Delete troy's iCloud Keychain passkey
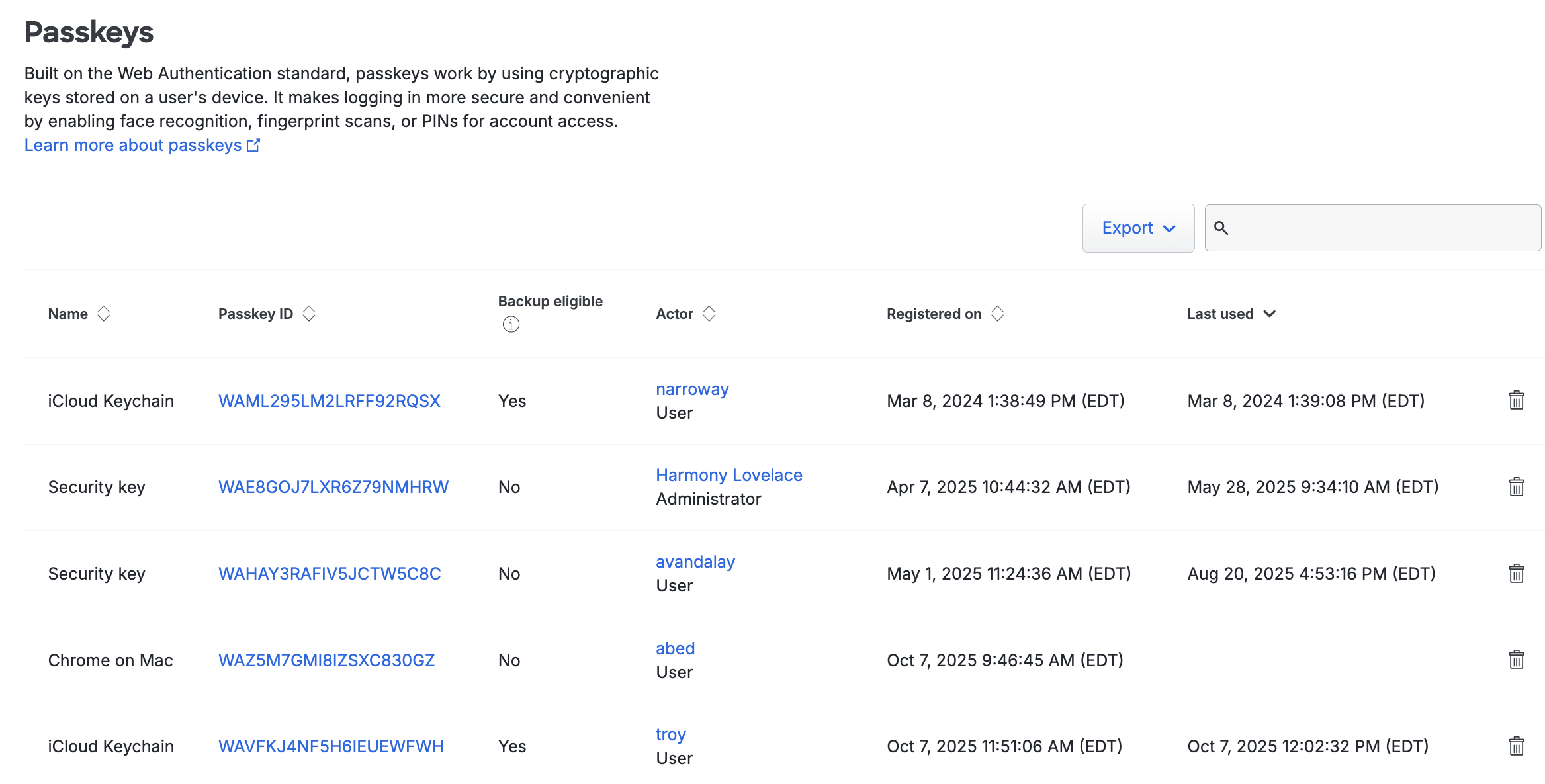The image size is (1545, 784). click(x=1516, y=746)
